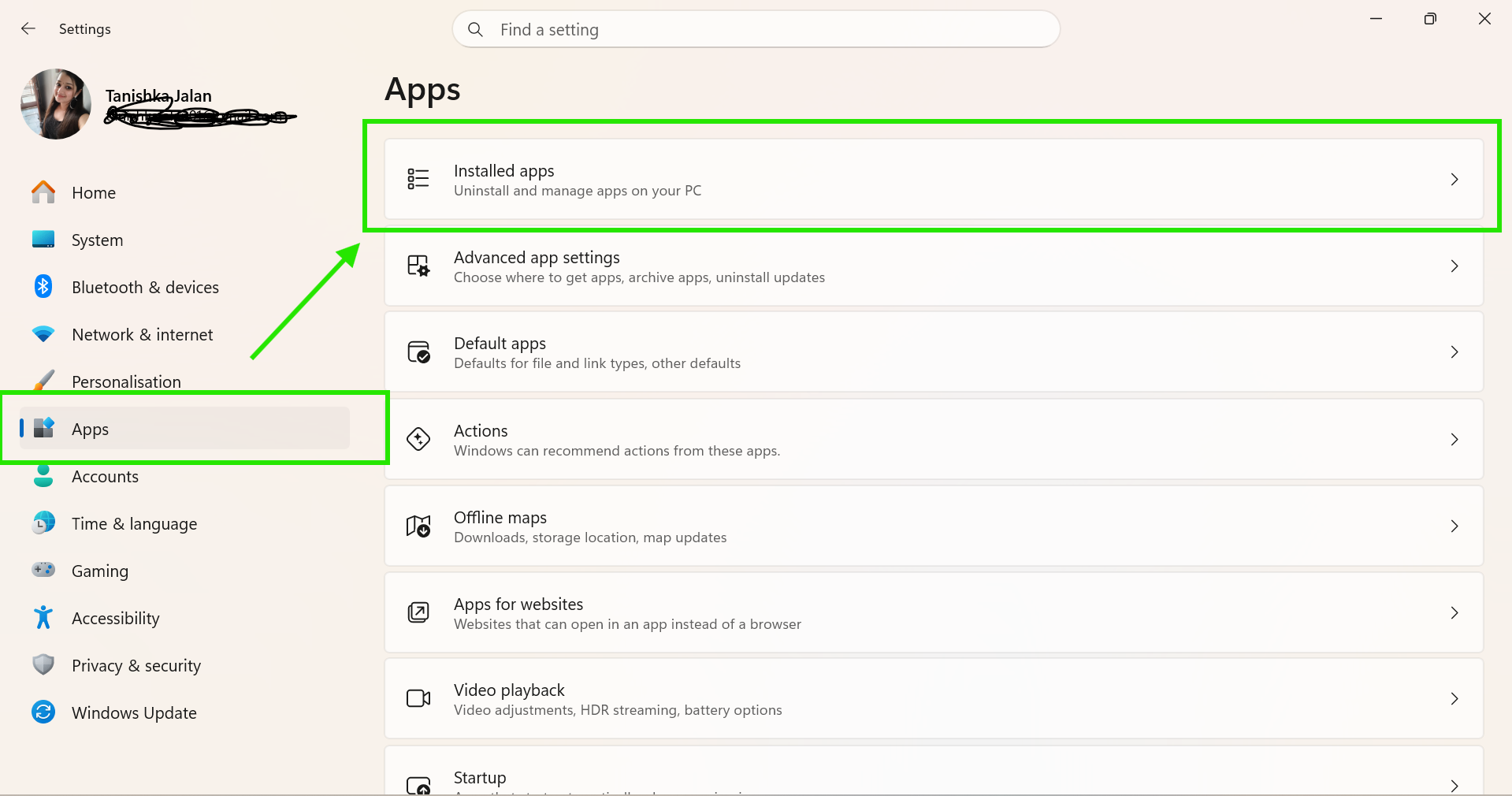This screenshot has height=796, width=1512.
Task: Go to Home settings page
Action: (184, 192)
